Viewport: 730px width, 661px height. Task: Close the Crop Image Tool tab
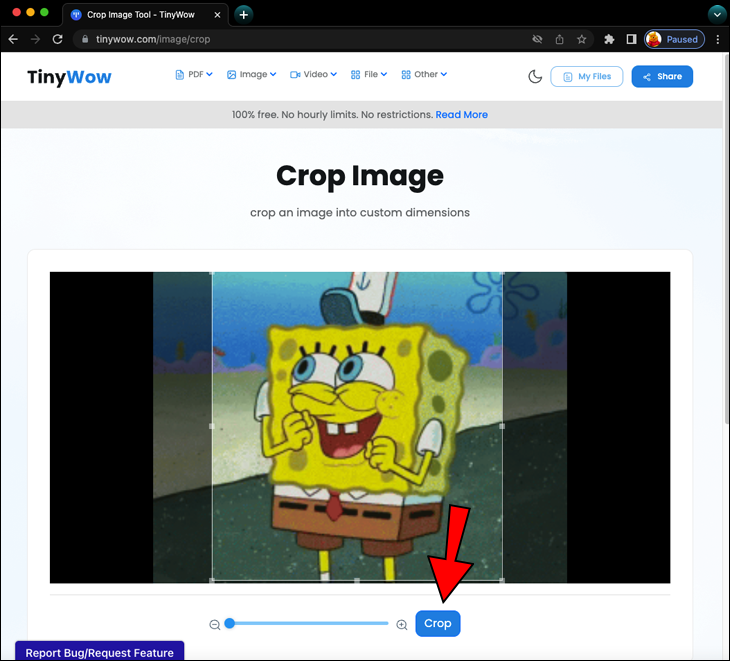tap(217, 15)
